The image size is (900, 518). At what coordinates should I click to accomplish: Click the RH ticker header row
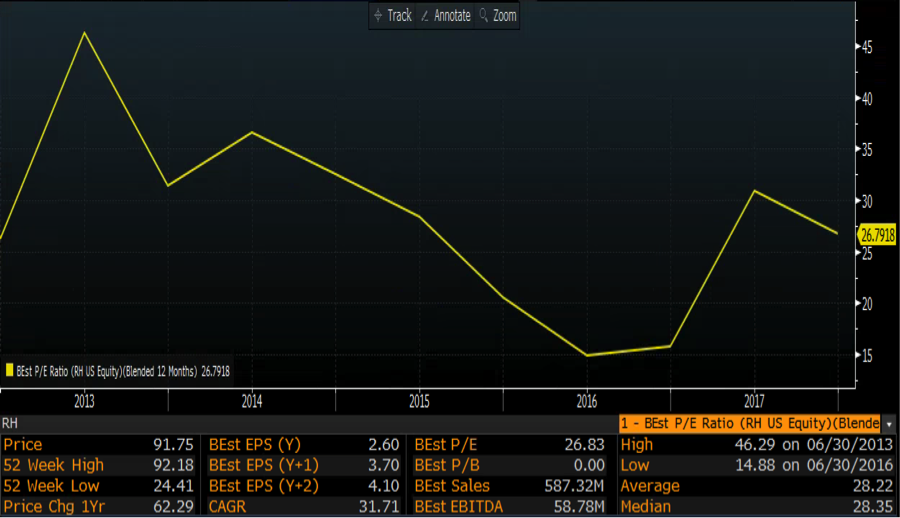300,424
